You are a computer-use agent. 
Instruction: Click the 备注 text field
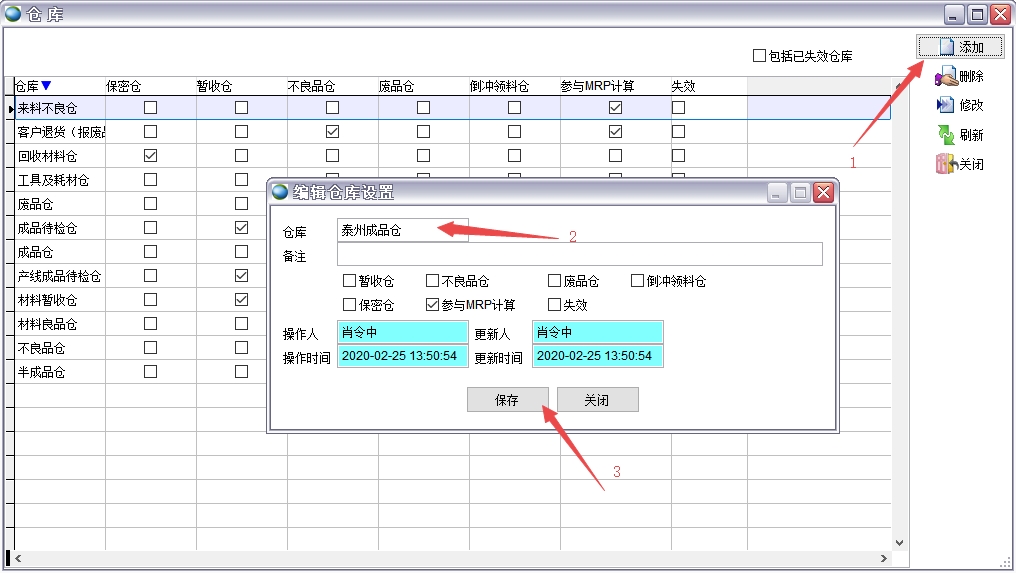point(579,255)
